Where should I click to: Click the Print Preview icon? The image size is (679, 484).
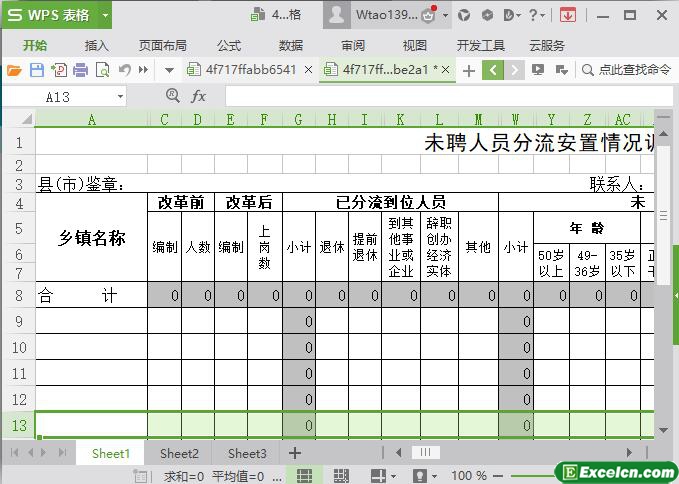[x=102, y=70]
